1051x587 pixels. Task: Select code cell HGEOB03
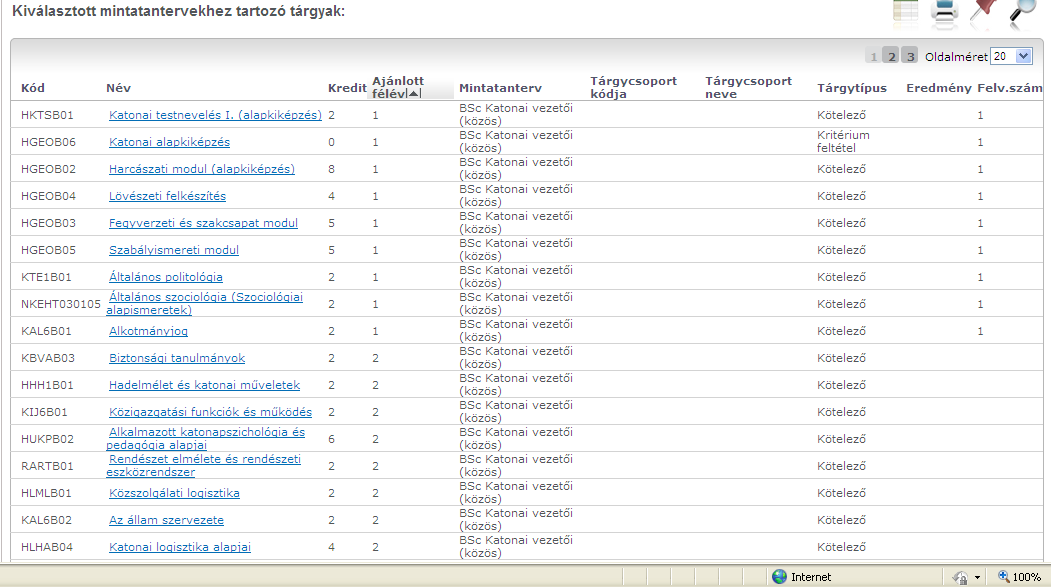tap(48, 223)
